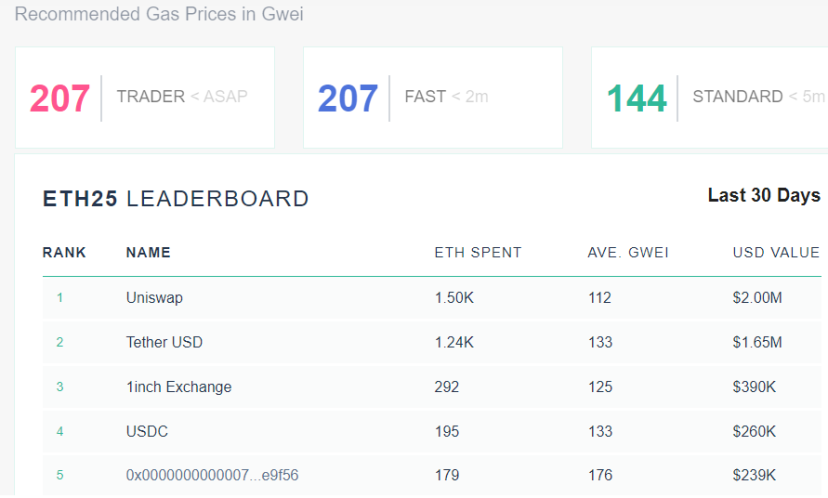Select the Fast 207 gwei card
This screenshot has width=828, height=498.
coord(433,97)
